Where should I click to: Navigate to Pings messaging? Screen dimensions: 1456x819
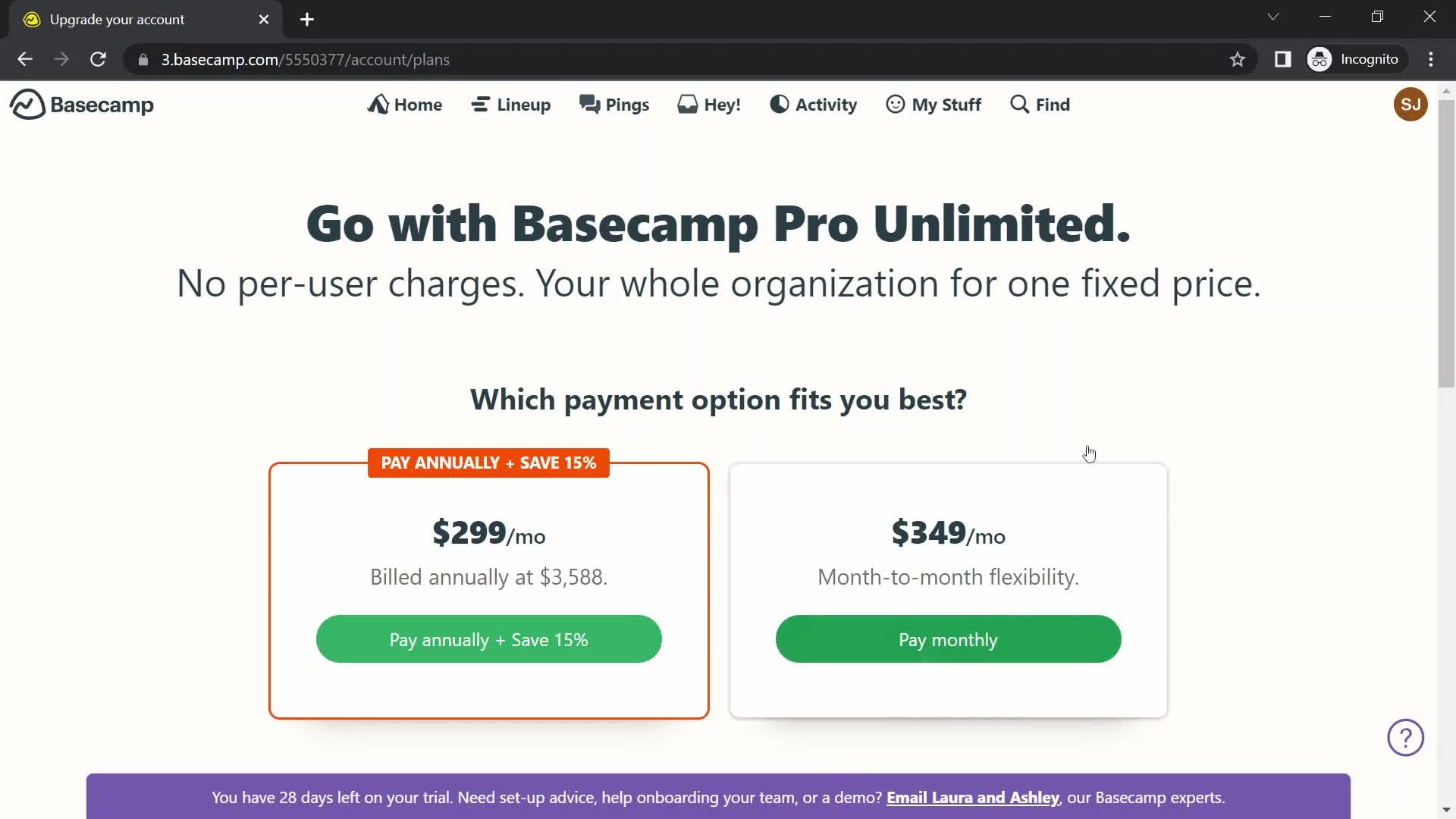pos(614,103)
